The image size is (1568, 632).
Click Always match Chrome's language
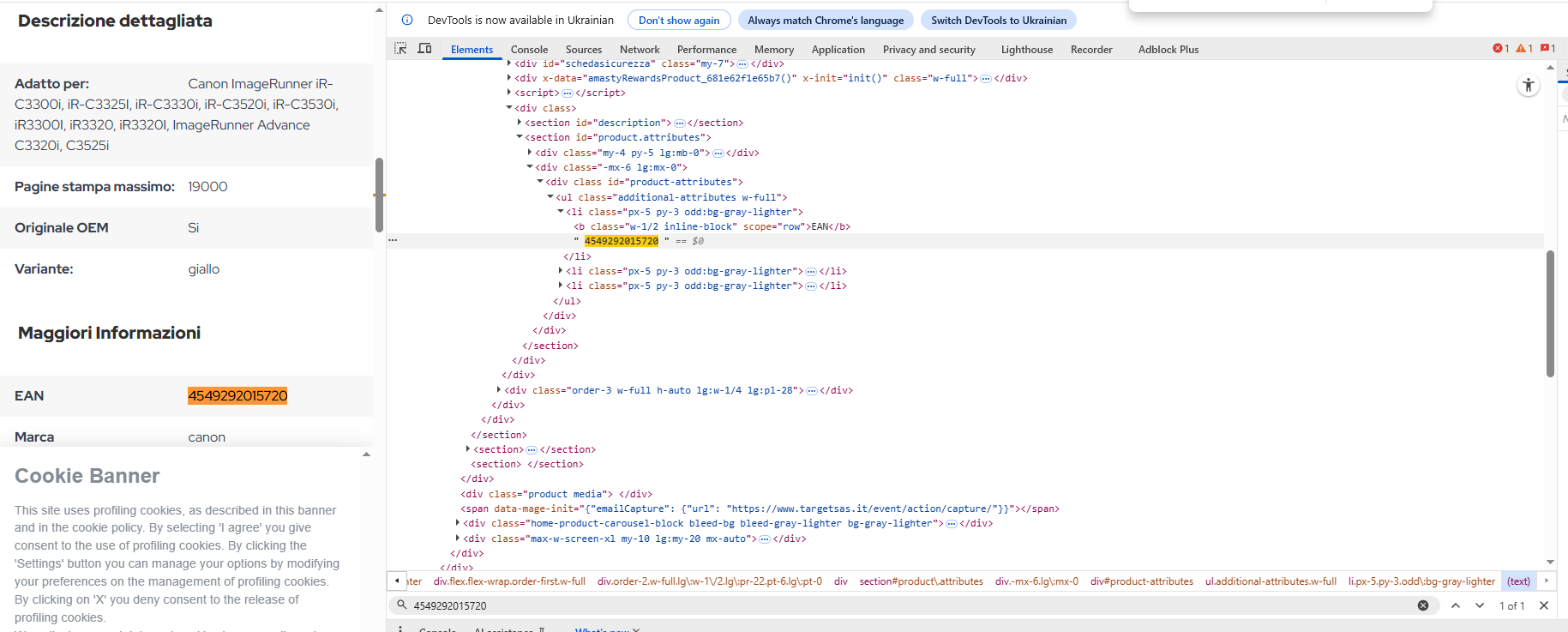tap(826, 20)
